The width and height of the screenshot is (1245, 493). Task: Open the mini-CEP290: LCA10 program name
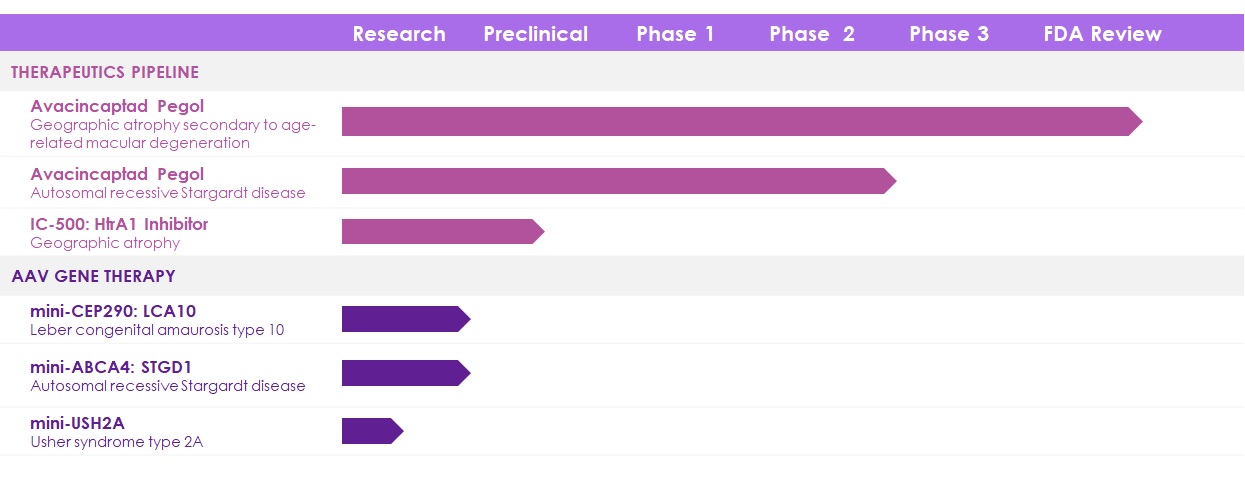coord(113,311)
